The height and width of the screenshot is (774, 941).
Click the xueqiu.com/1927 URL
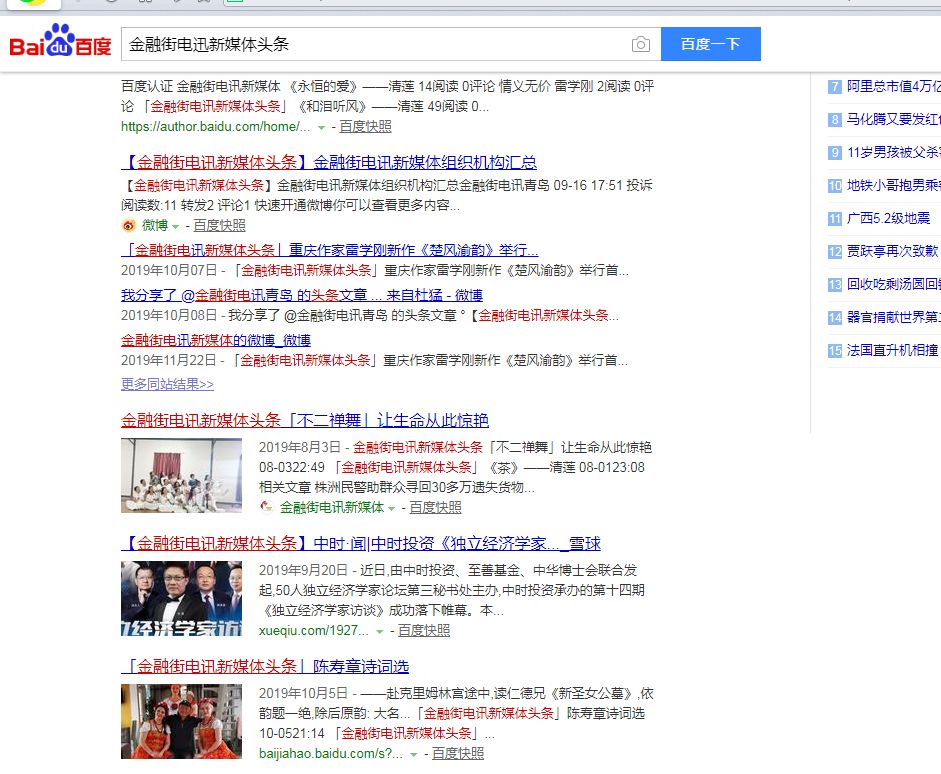click(x=314, y=631)
